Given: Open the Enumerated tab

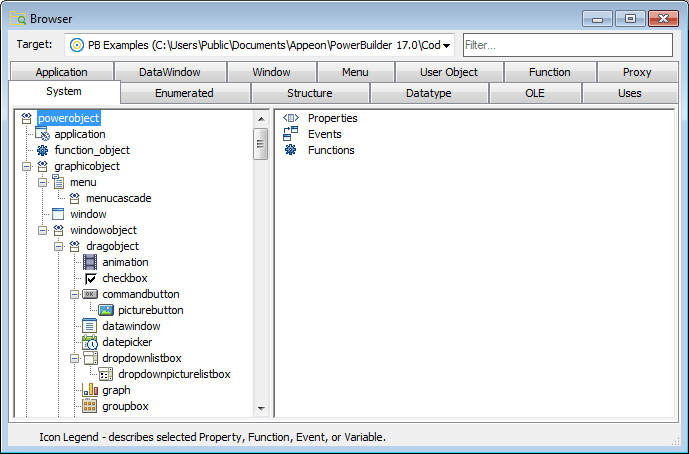Looking at the screenshot, I should coord(184,93).
